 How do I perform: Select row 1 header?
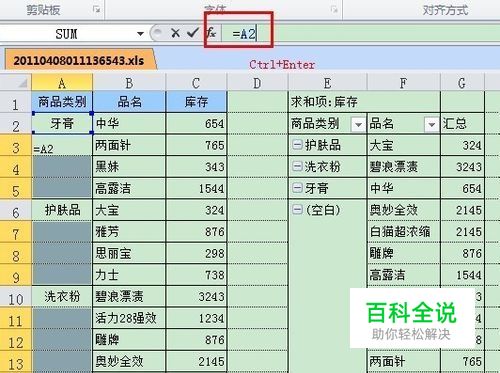tap(16, 102)
